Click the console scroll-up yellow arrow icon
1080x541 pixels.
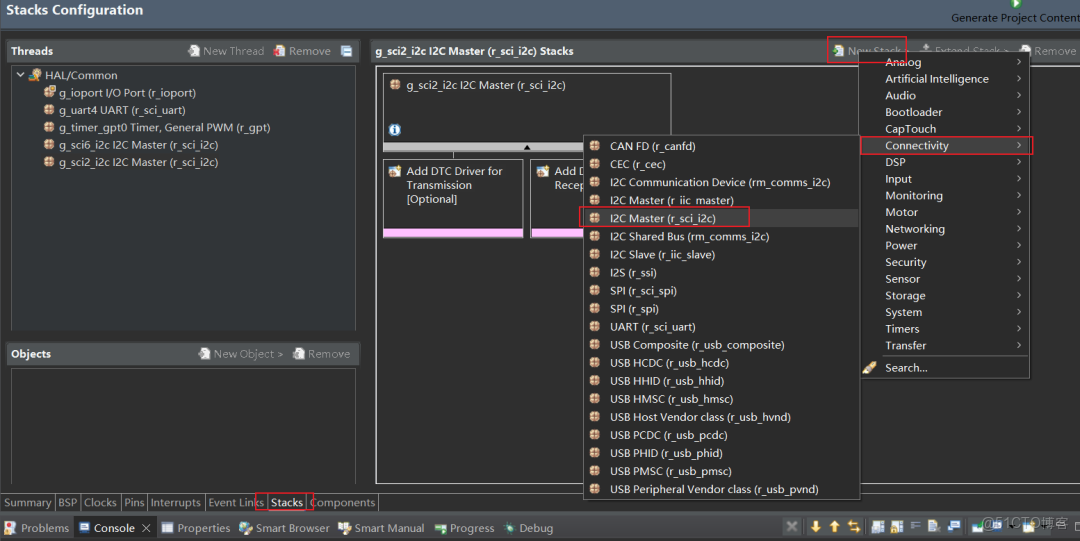click(x=835, y=527)
